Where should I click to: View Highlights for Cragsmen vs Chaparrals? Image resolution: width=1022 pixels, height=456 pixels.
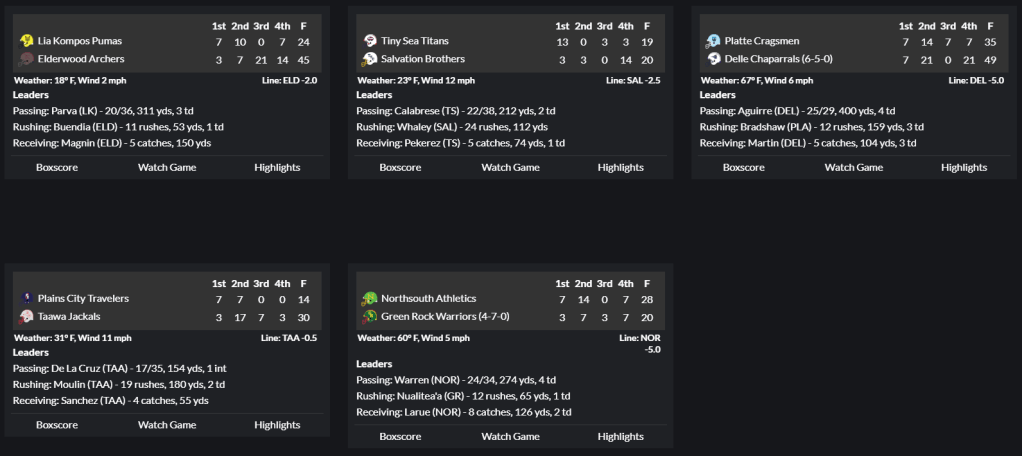pos(964,167)
